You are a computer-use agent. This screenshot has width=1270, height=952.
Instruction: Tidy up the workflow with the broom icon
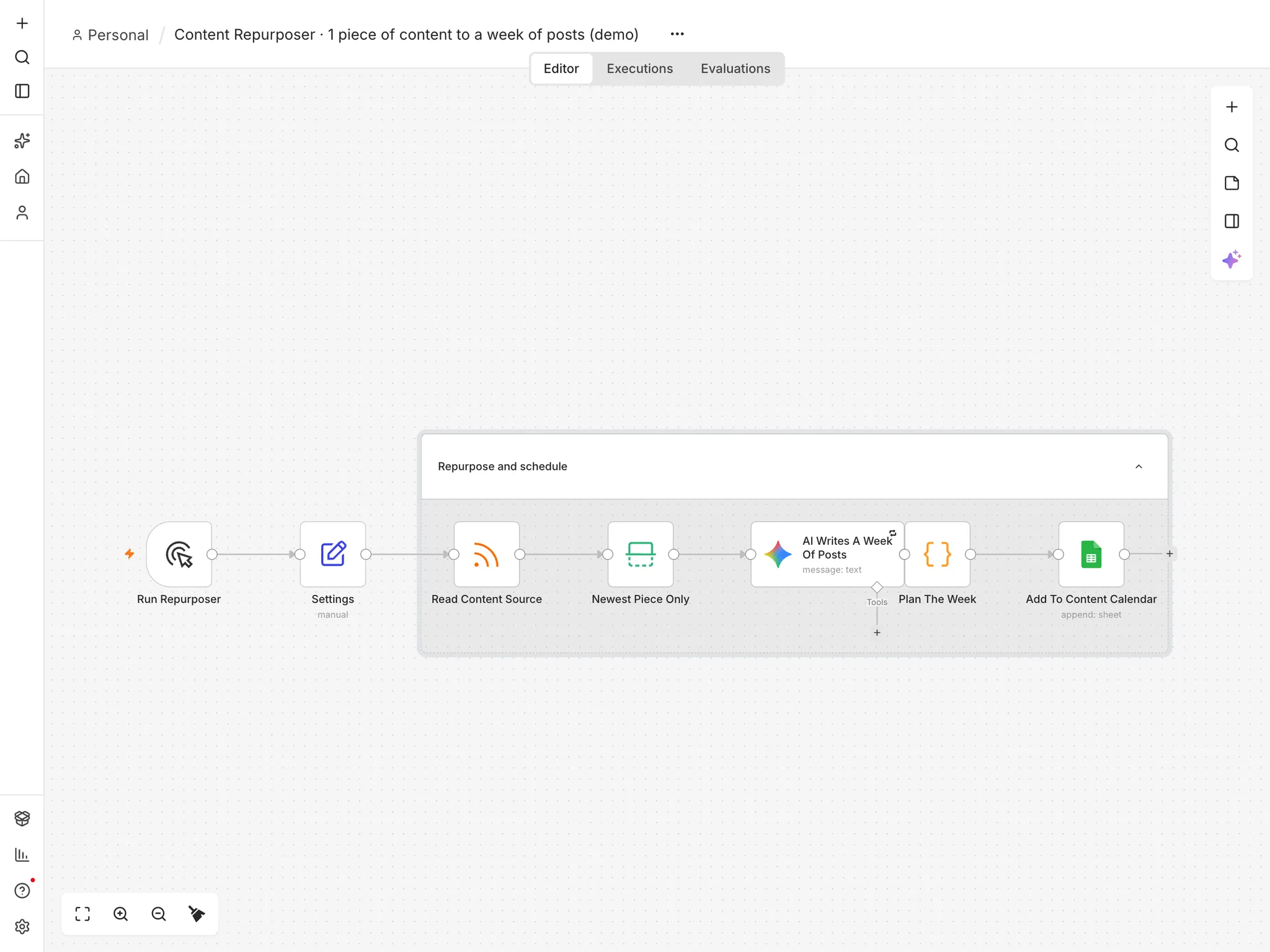coord(197,914)
